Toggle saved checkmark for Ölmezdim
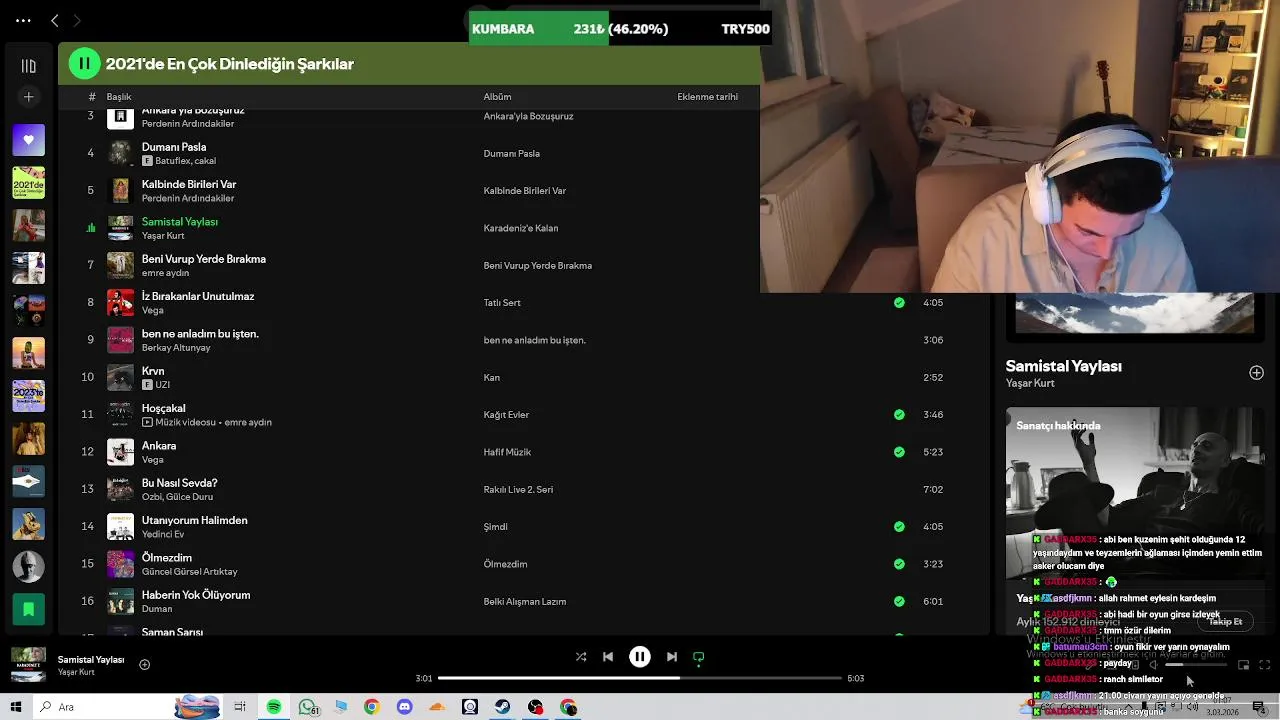The width and height of the screenshot is (1280, 720). (x=899, y=564)
